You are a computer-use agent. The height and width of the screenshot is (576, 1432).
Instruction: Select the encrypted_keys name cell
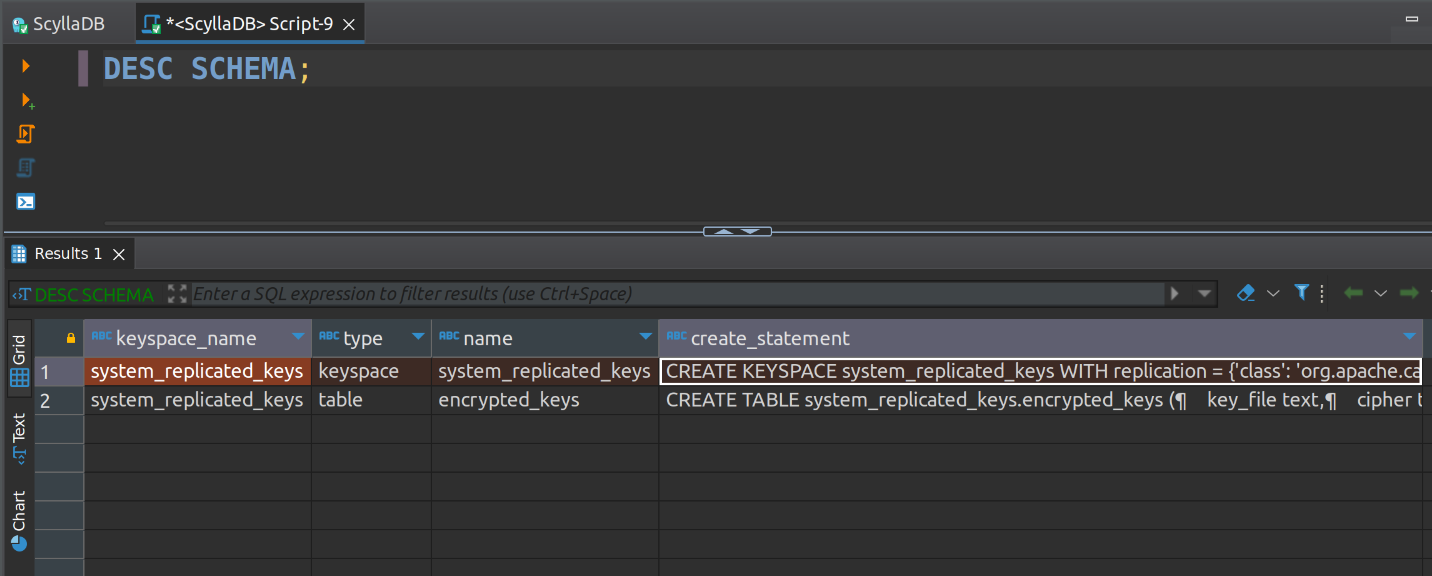pos(545,400)
